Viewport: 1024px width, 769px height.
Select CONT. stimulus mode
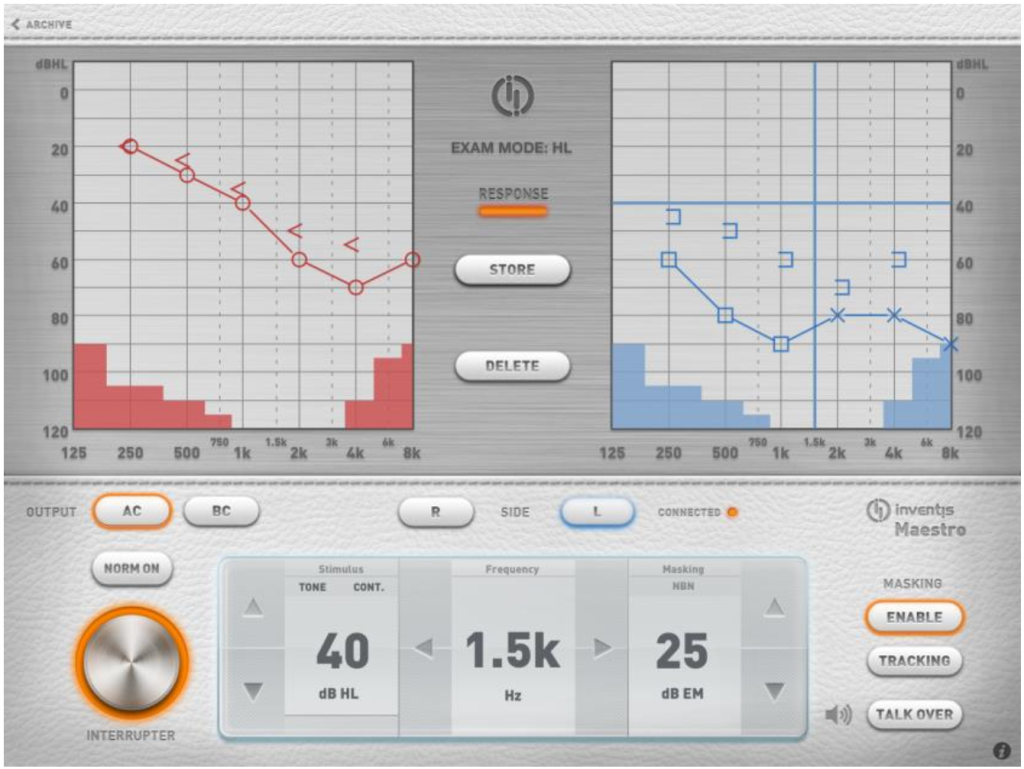pyautogui.click(x=369, y=588)
